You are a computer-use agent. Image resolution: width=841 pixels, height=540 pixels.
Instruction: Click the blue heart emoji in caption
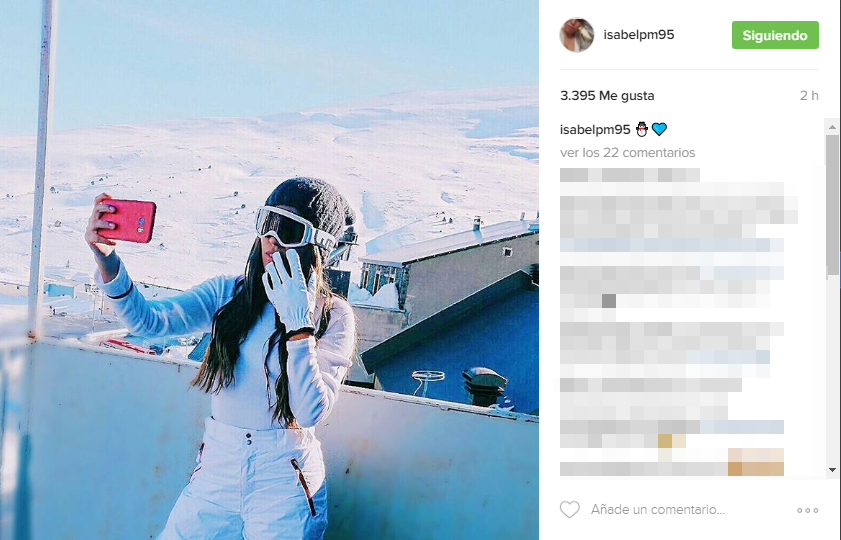[x=659, y=129]
